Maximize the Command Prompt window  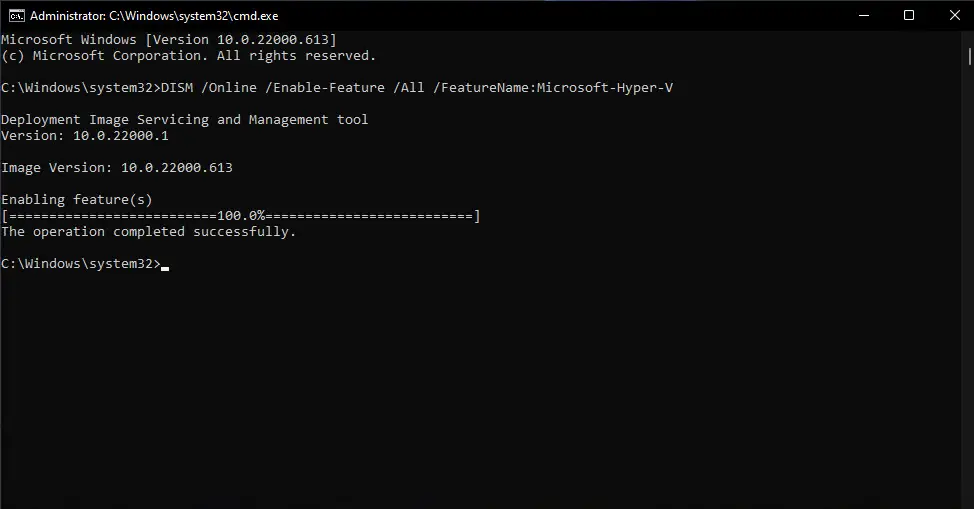(x=908, y=15)
